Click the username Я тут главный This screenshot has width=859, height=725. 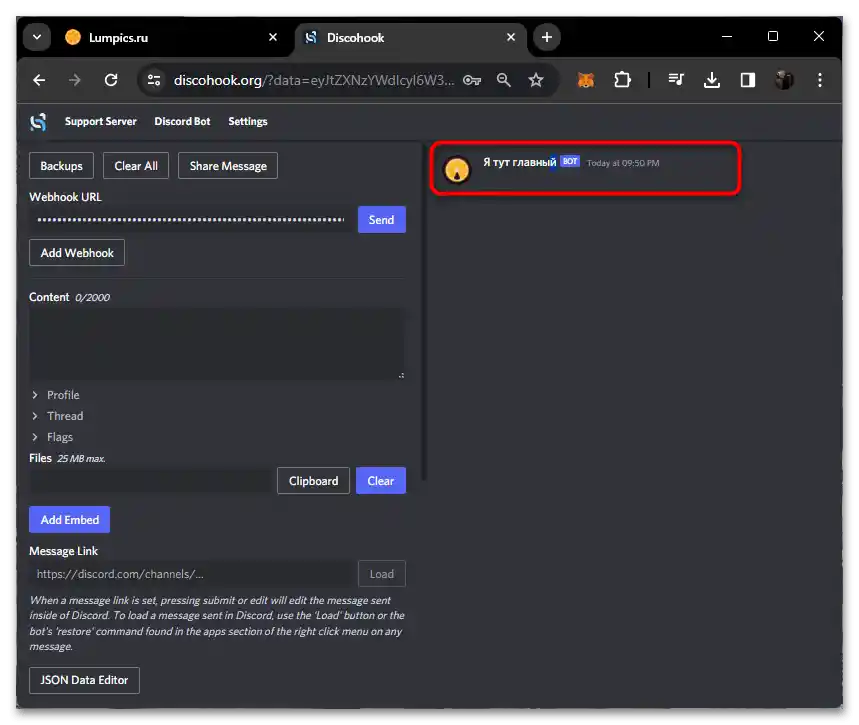(x=519, y=162)
